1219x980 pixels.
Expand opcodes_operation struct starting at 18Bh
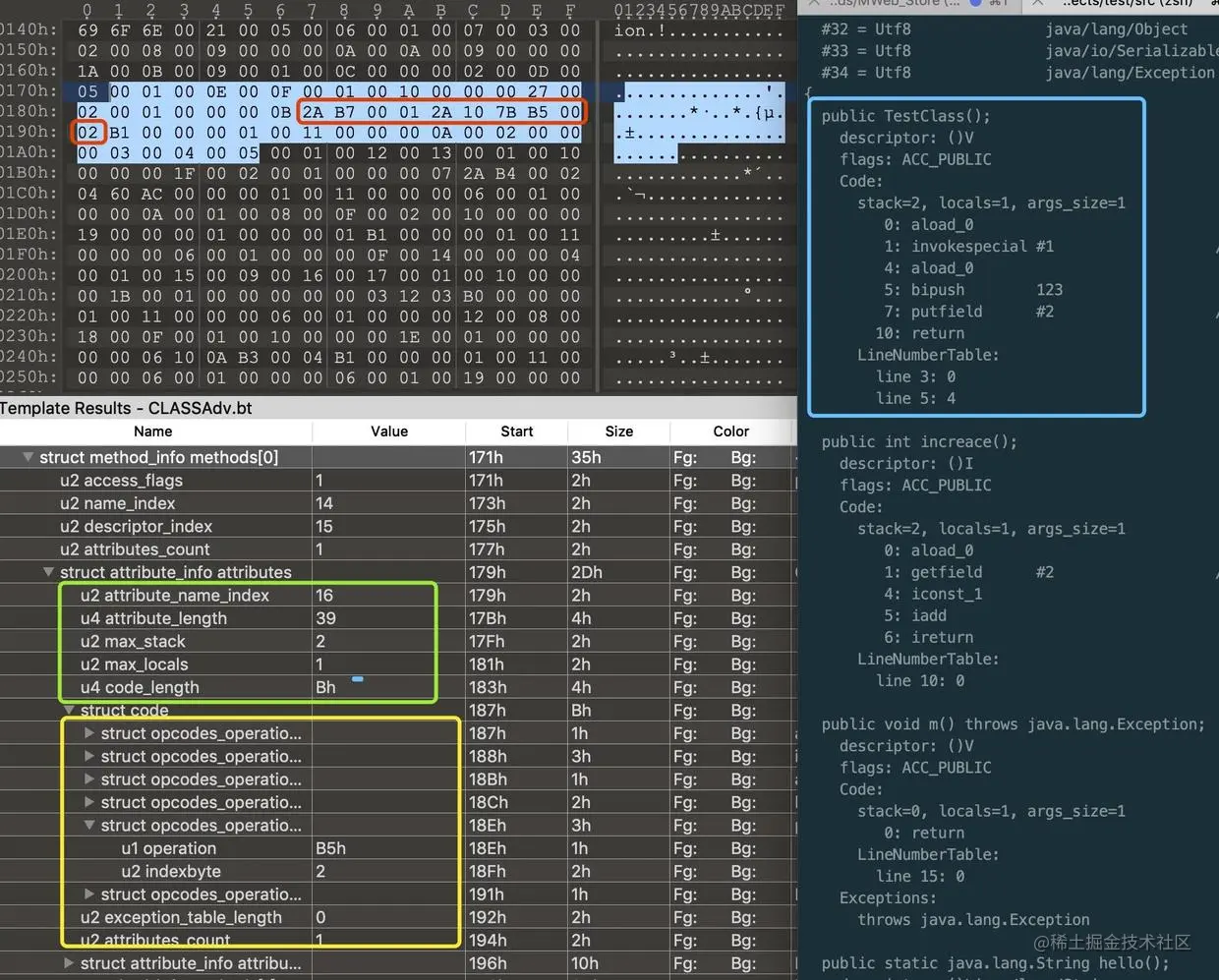click(x=89, y=779)
